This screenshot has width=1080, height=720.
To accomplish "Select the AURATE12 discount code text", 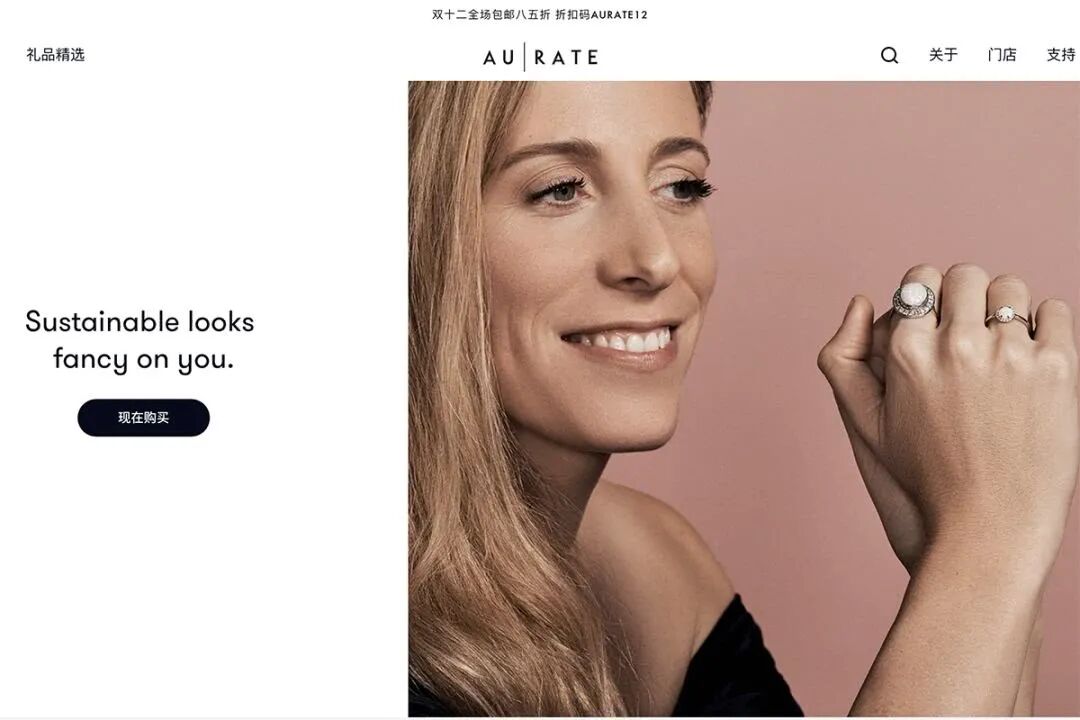I will (x=619, y=14).
